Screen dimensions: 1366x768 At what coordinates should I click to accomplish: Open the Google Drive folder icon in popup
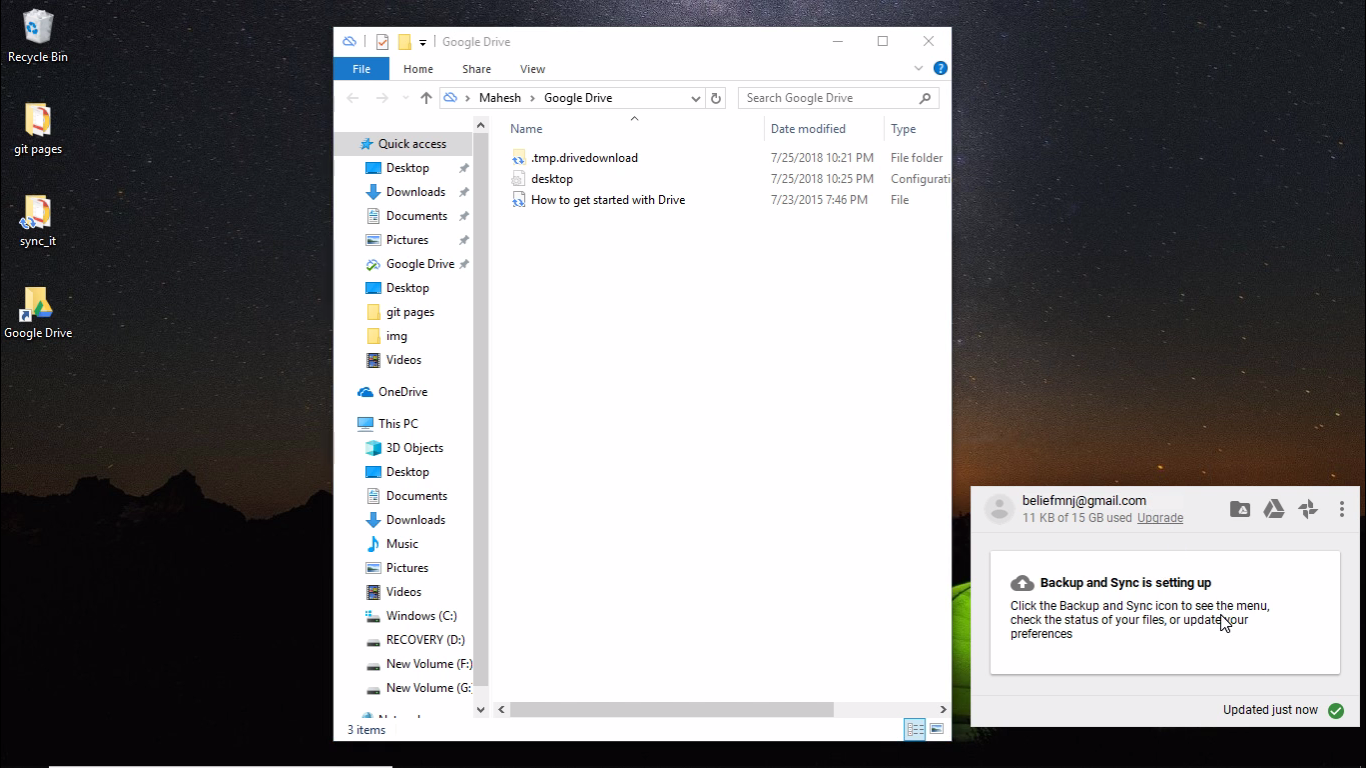[x=1239, y=509]
